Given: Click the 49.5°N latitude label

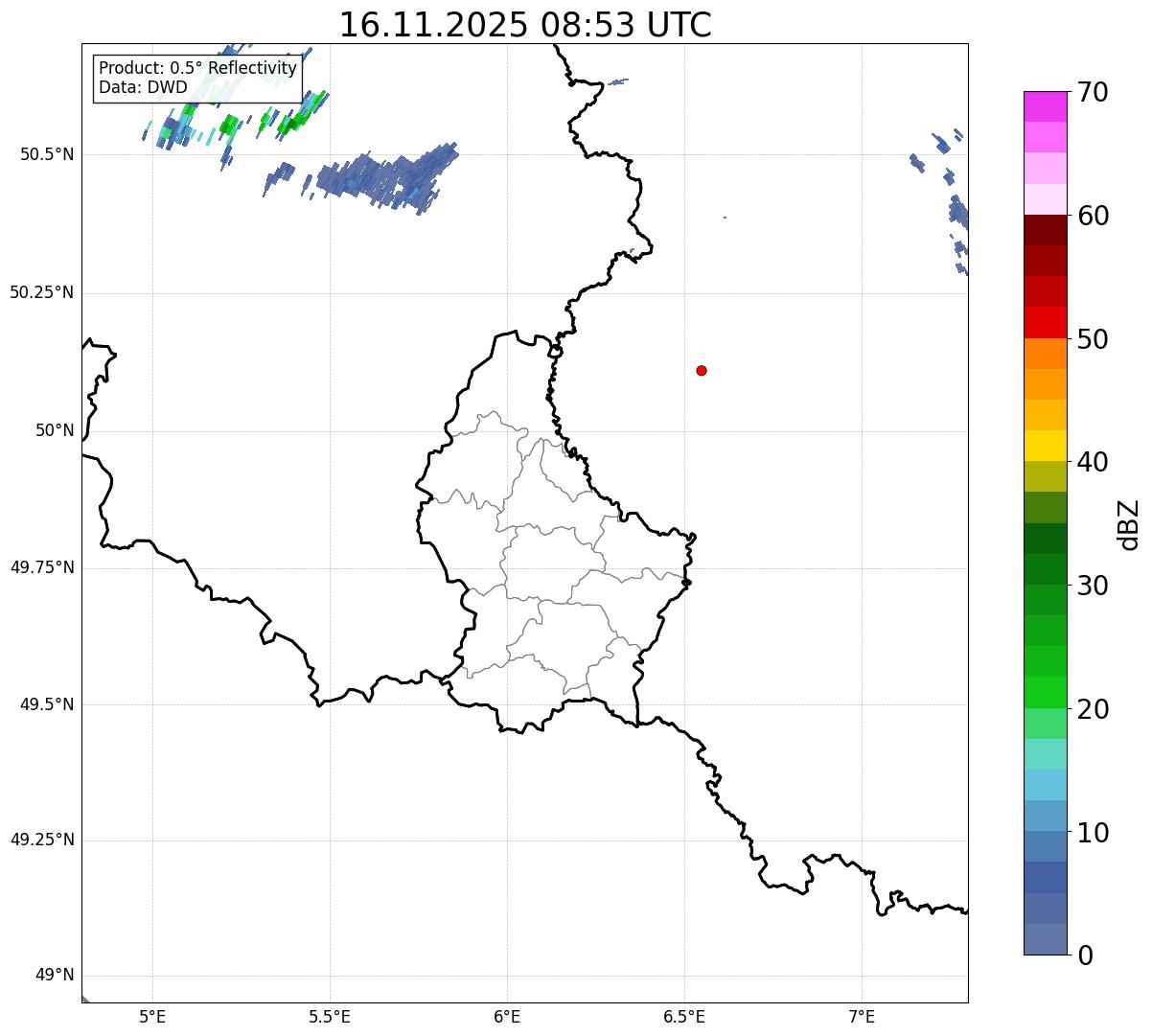Looking at the screenshot, I should point(46,704).
